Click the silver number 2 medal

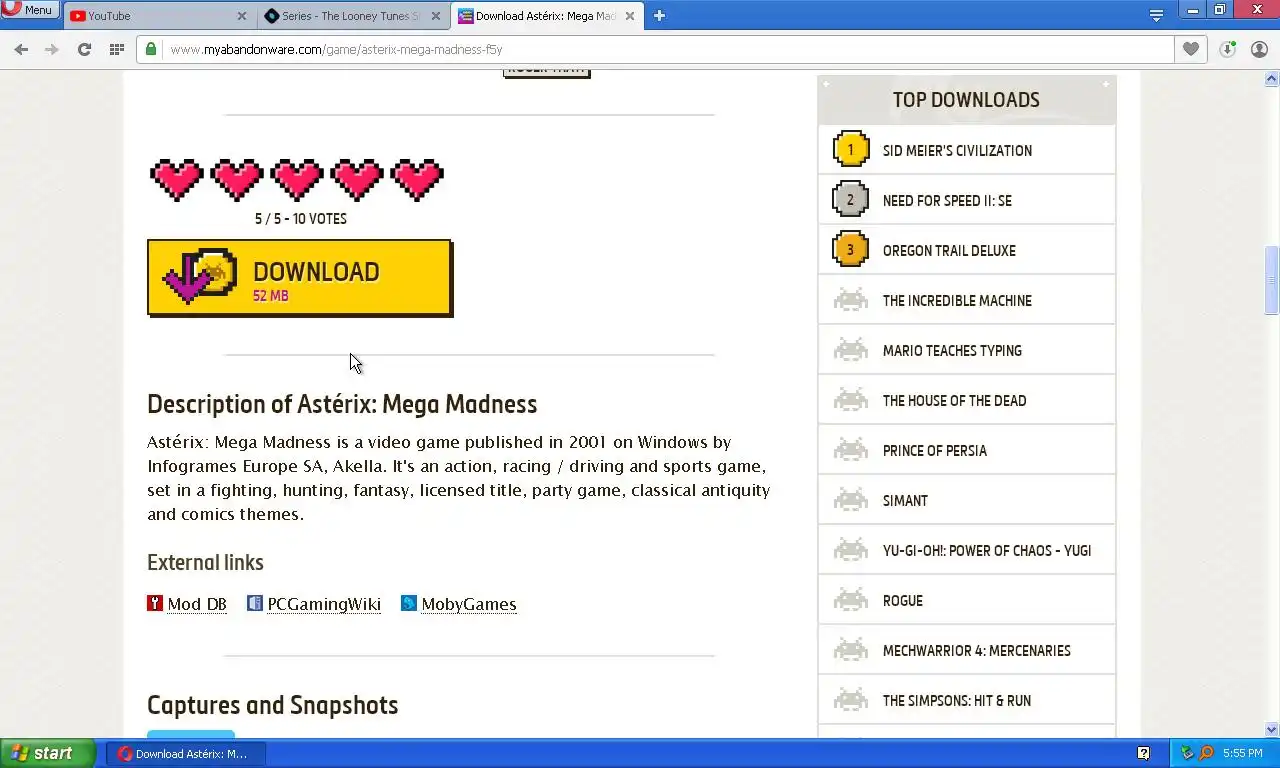(x=851, y=200)
